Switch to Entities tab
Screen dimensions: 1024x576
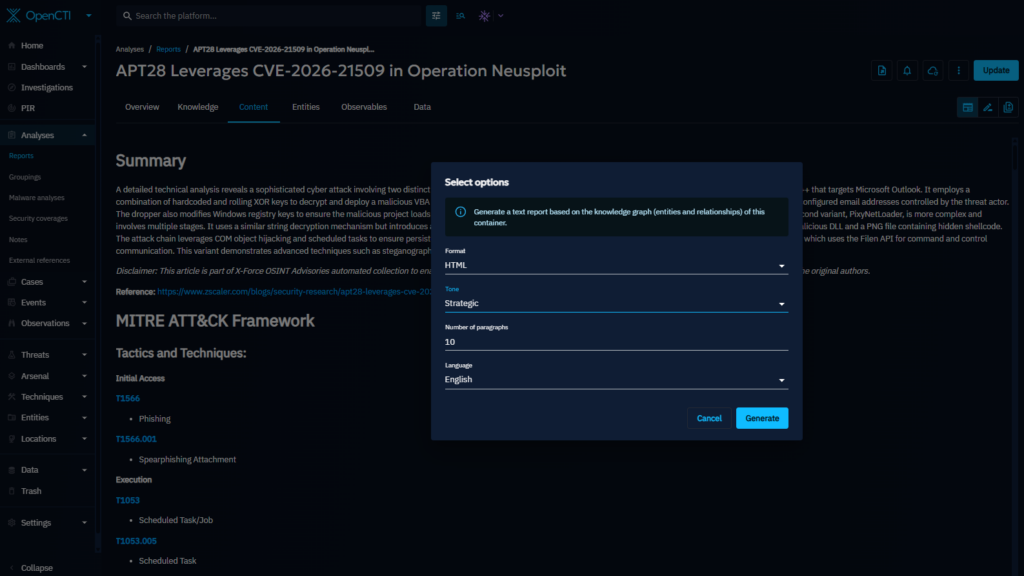coord(306,107)
